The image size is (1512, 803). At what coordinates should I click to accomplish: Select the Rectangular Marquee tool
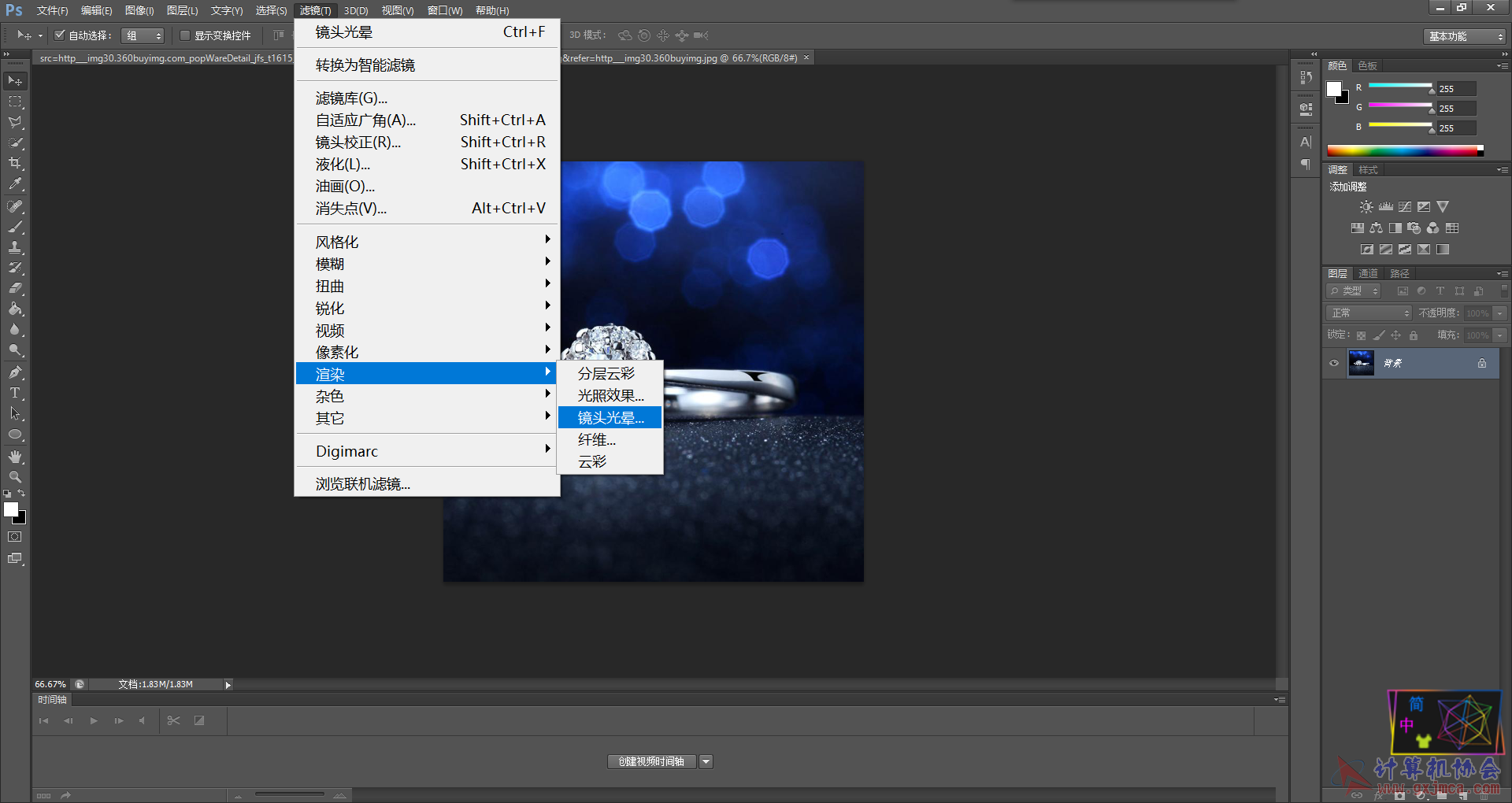click(x=15, y=102)
